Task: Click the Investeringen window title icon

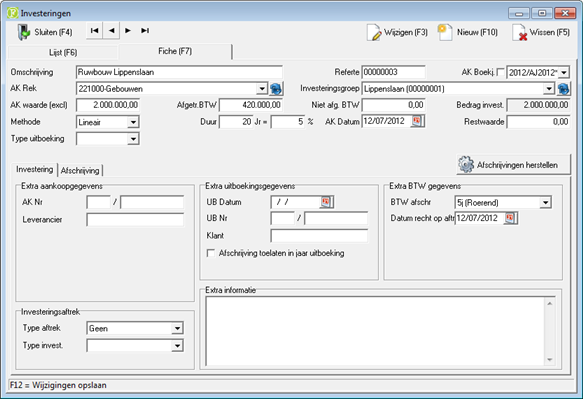Action: coord(13,13)
